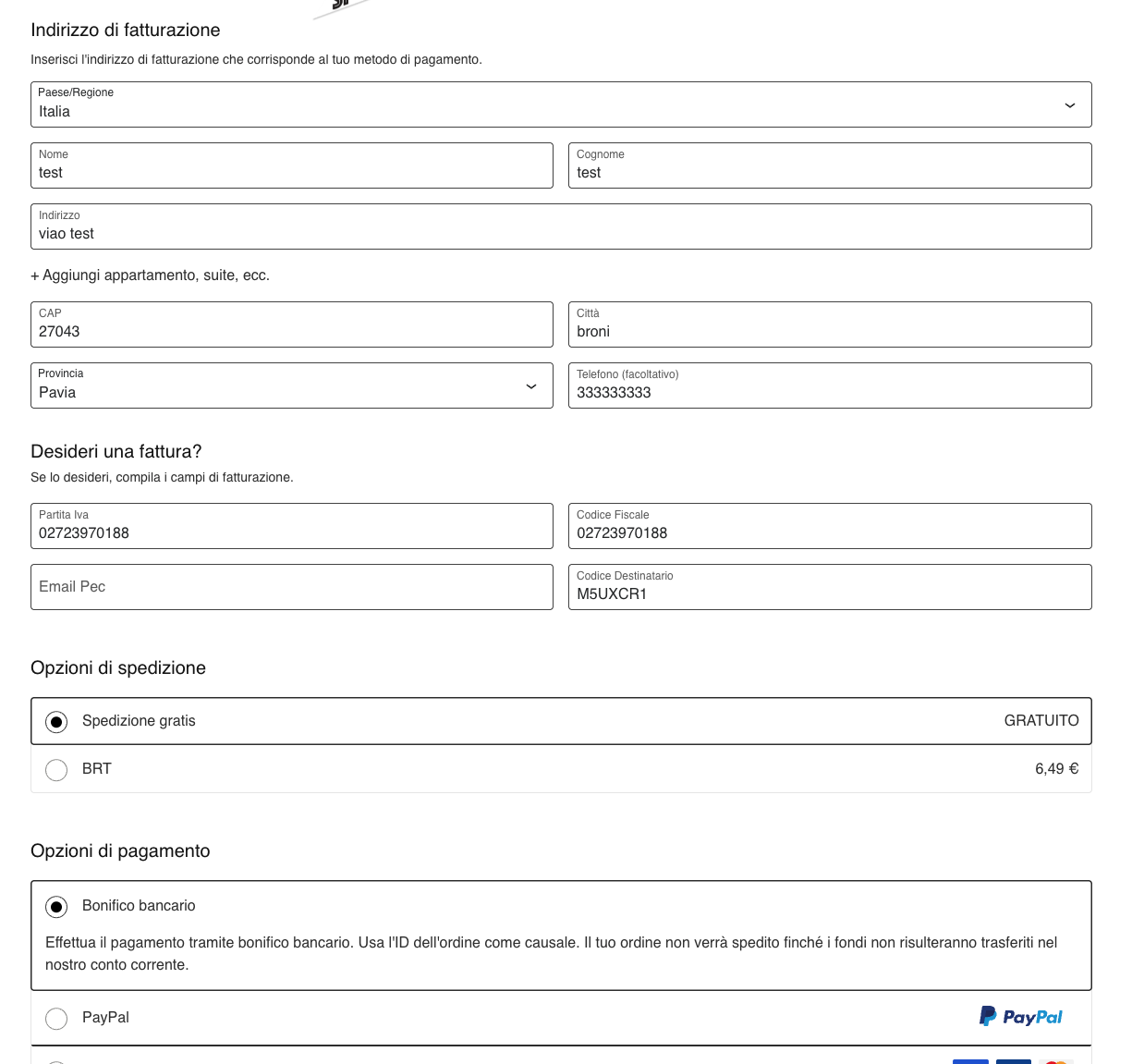Viewport: 1132px width, 1064px height.
Task: Click the Nome input field
Action: tap(292, 166)
